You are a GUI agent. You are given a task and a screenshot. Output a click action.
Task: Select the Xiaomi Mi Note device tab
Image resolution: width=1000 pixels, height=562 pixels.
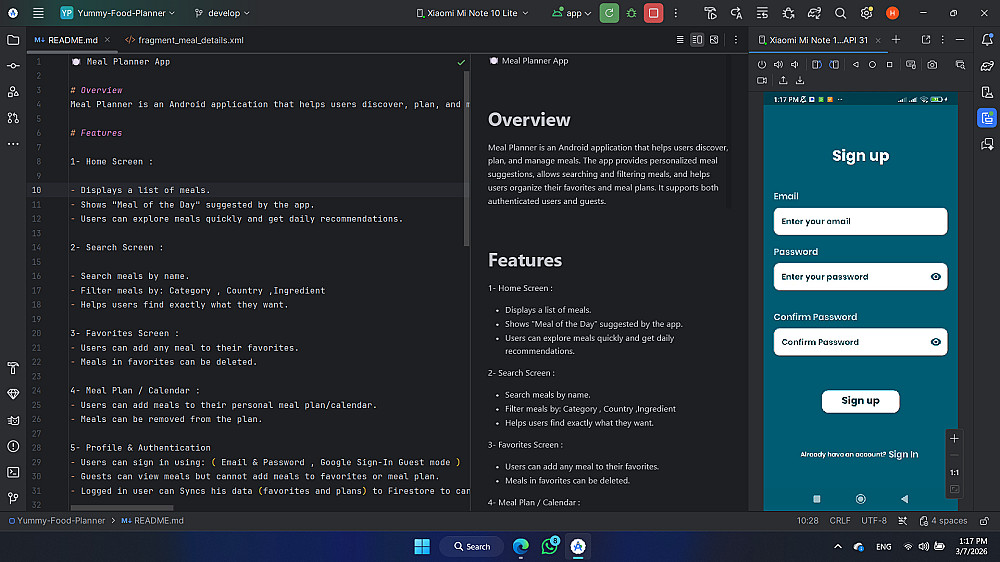818,40
